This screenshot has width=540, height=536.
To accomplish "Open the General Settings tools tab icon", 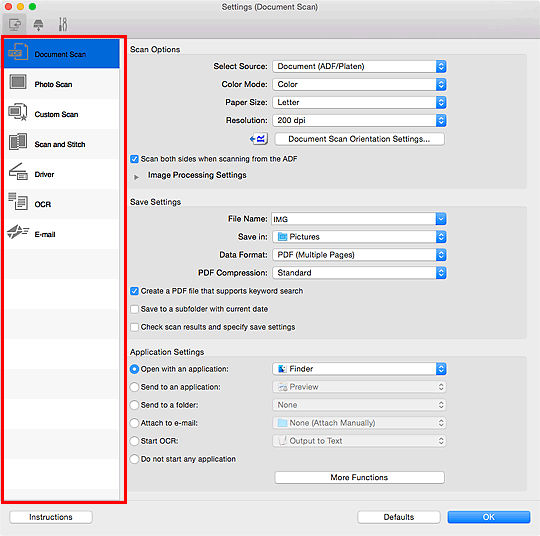I will point(63,24).
